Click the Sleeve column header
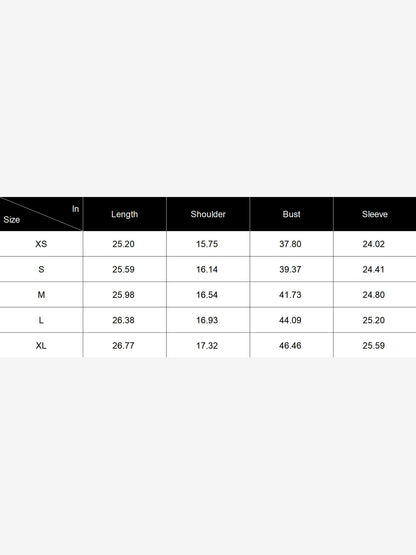The width and height of the screenshot is (416, 555). pos(375,214)
